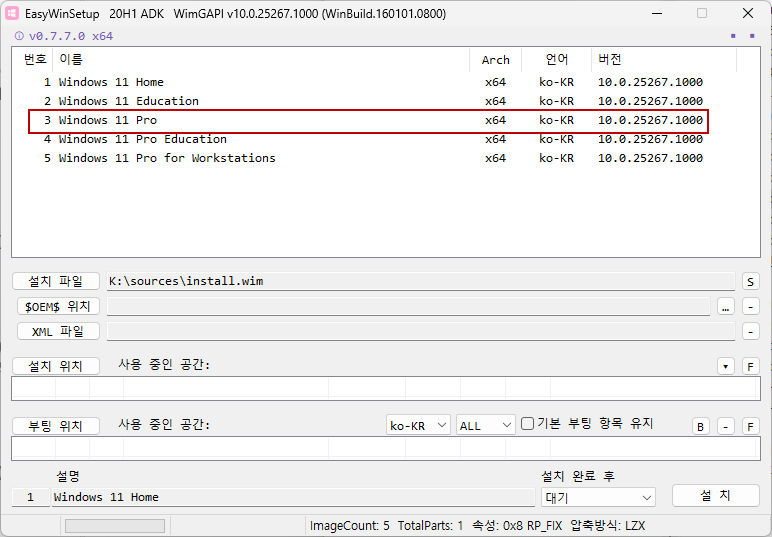Viewport: 772px width, 537px height.
Task: Enable the 기본 부팅 항목 유지 checkbox
Action: pyautogui.click(x=527, y=424)
